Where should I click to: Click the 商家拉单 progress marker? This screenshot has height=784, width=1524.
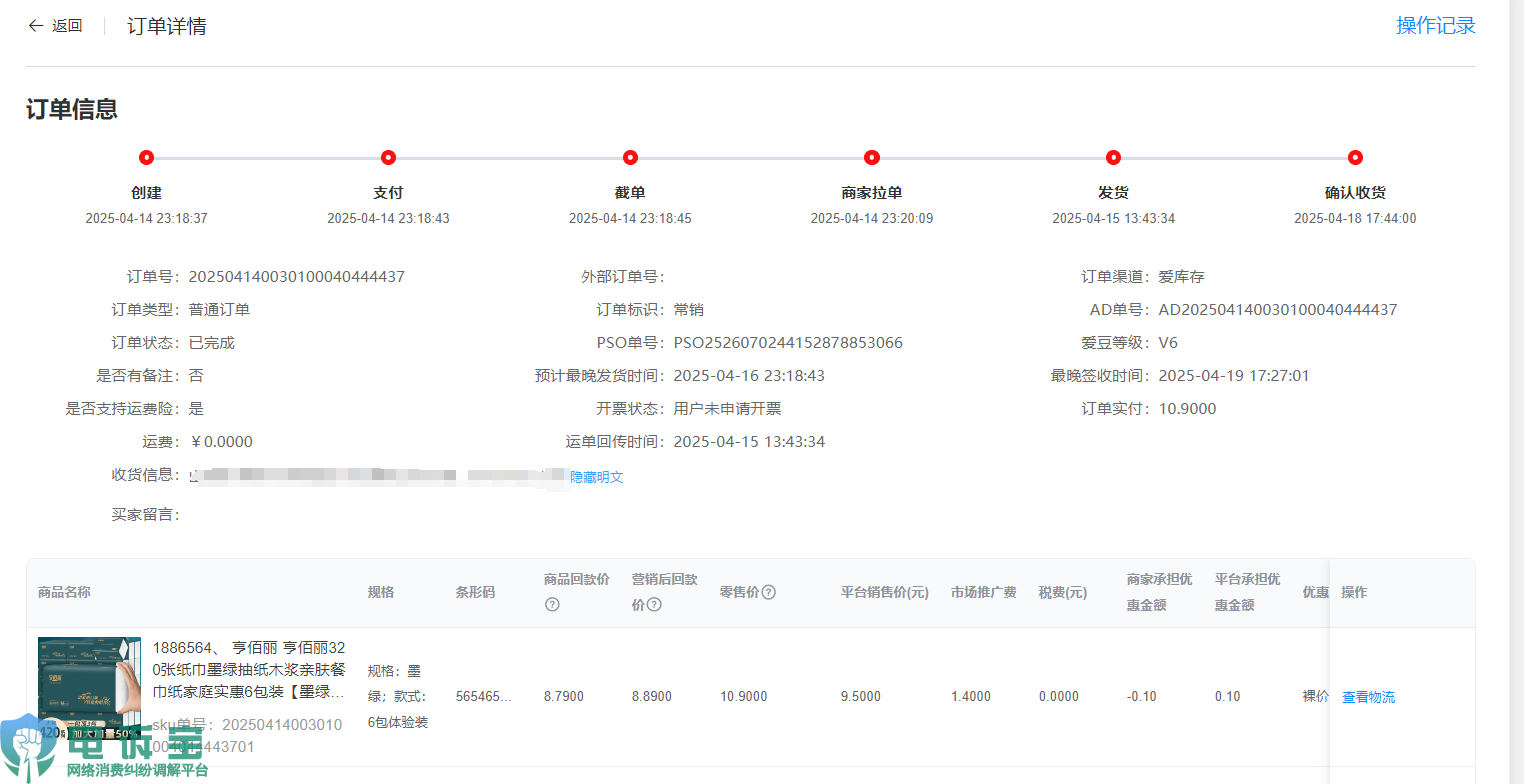(872, 157)
